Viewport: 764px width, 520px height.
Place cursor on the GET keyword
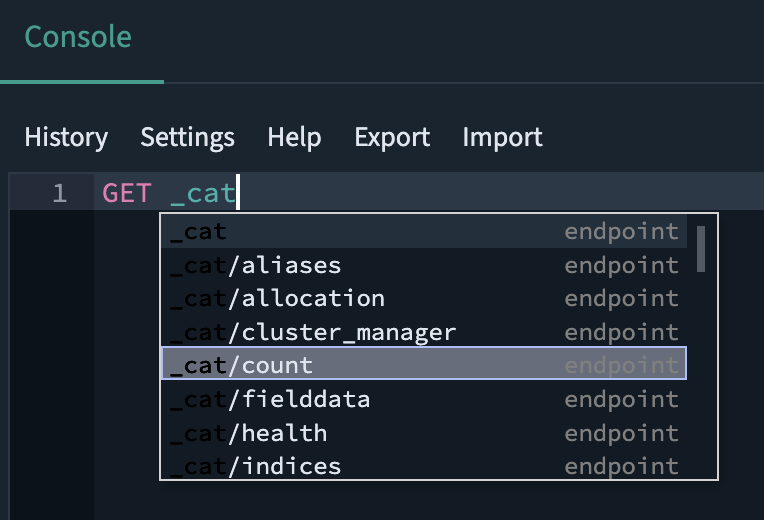pyautogui.click(x=126, y=193)
